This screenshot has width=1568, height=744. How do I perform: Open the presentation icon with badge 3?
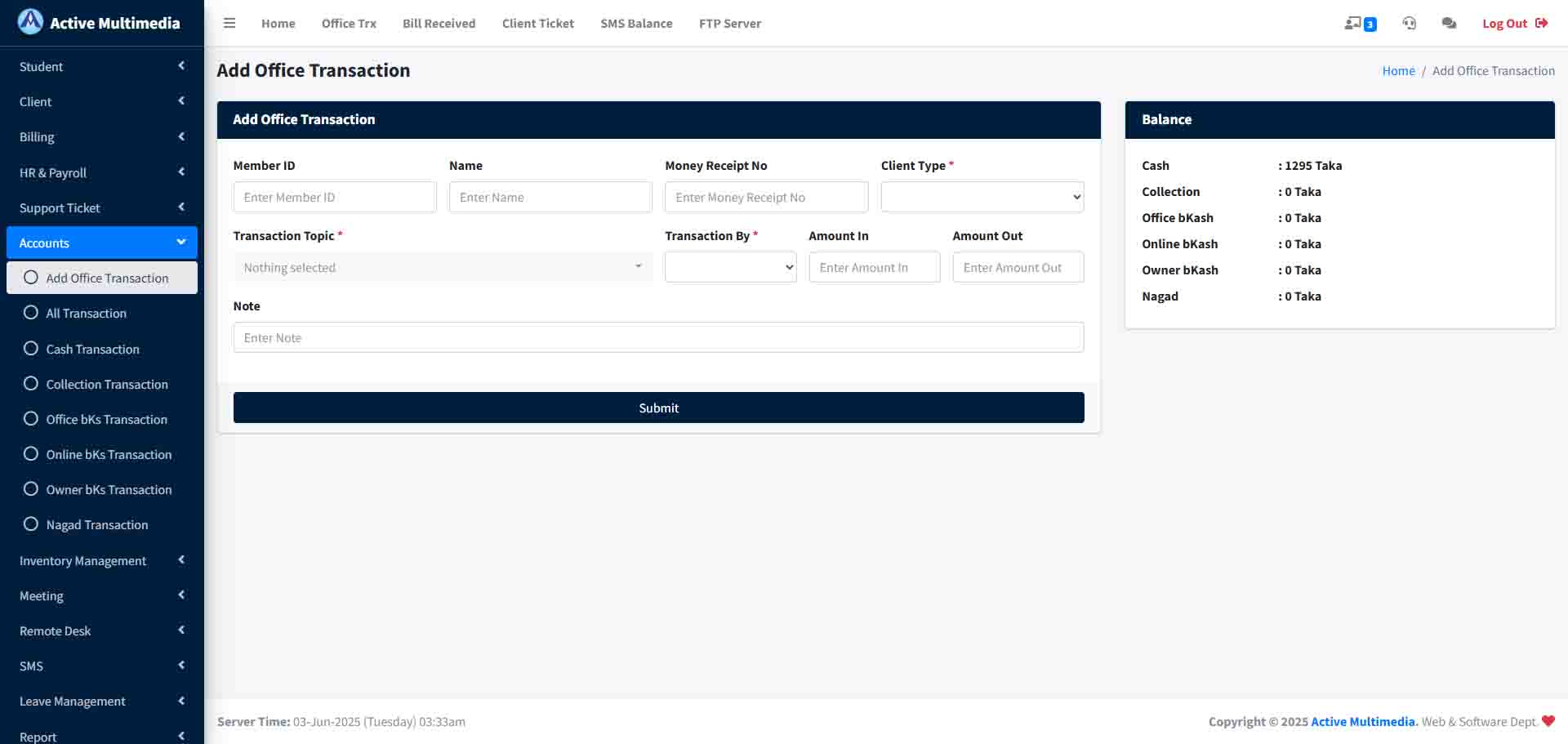(x=1360, y=24)
